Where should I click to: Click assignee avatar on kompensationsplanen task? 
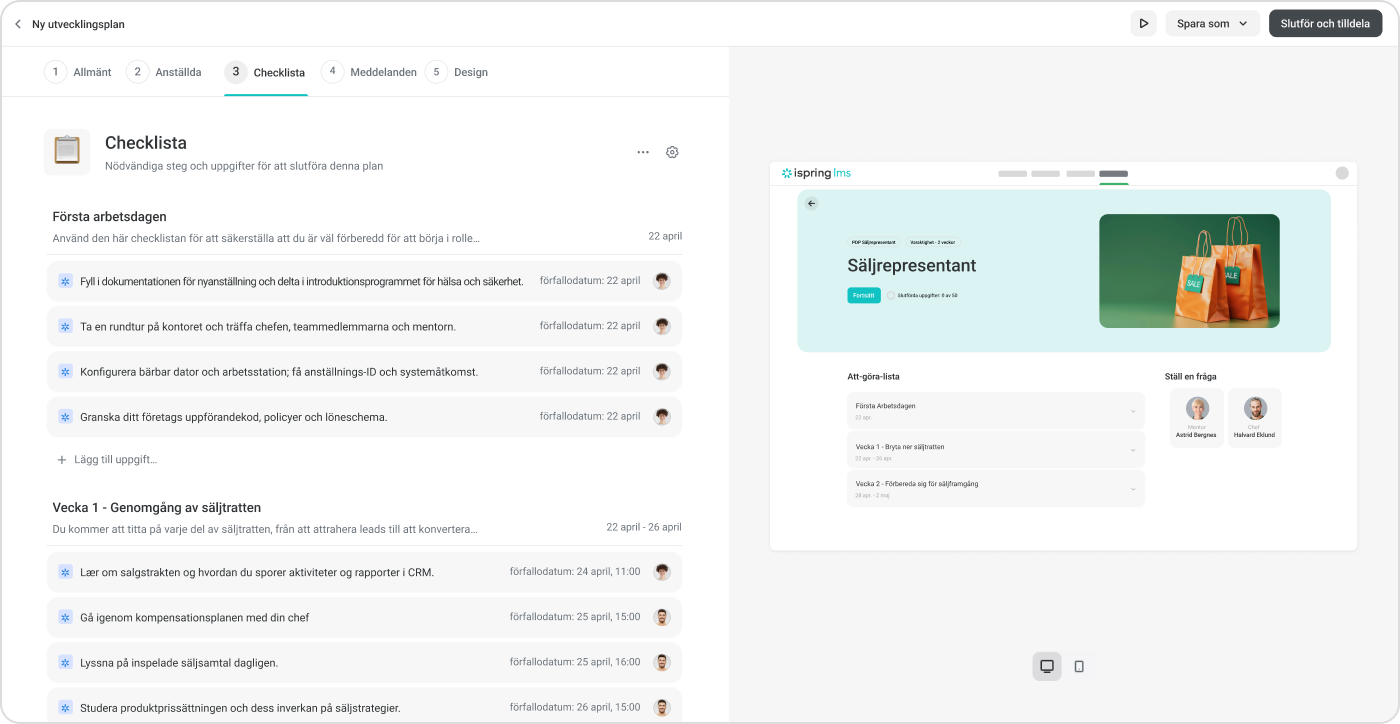(x=662, y=617)
